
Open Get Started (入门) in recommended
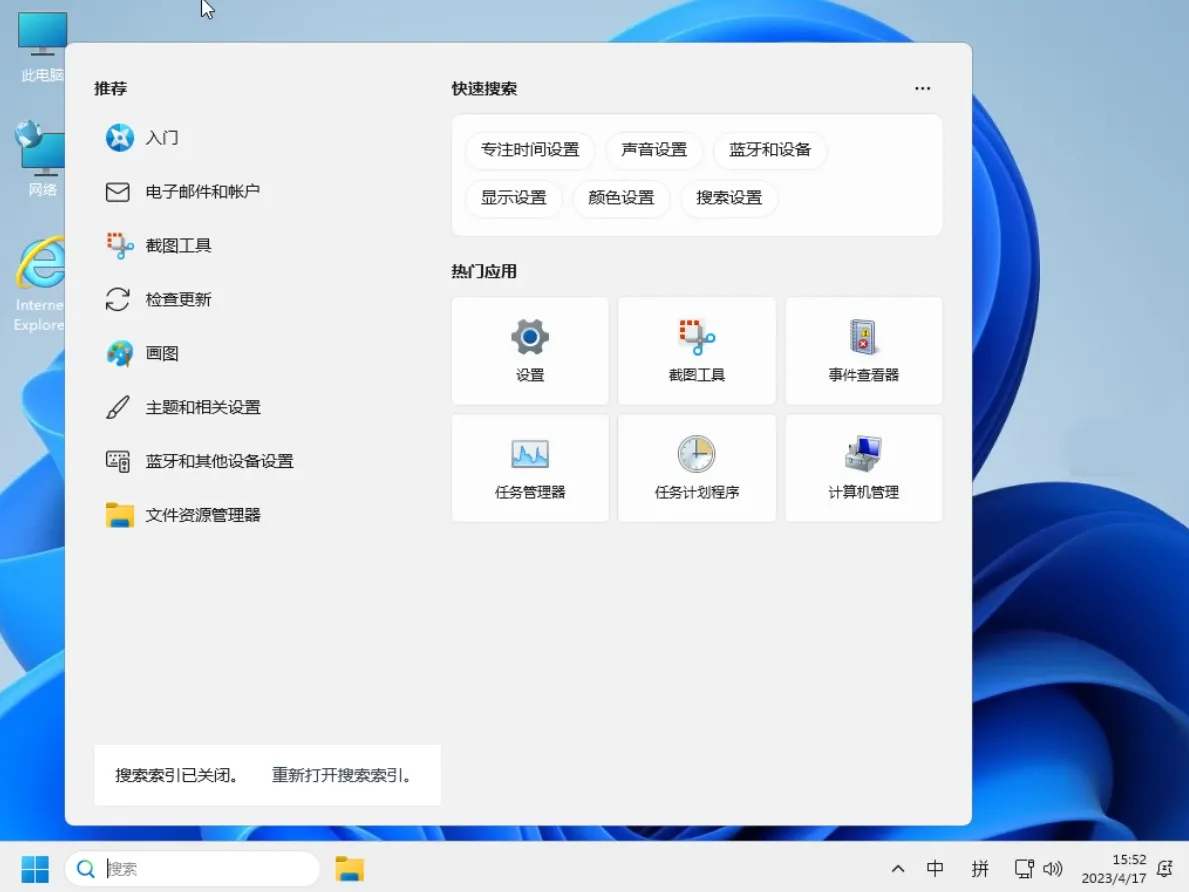[160, 138]
